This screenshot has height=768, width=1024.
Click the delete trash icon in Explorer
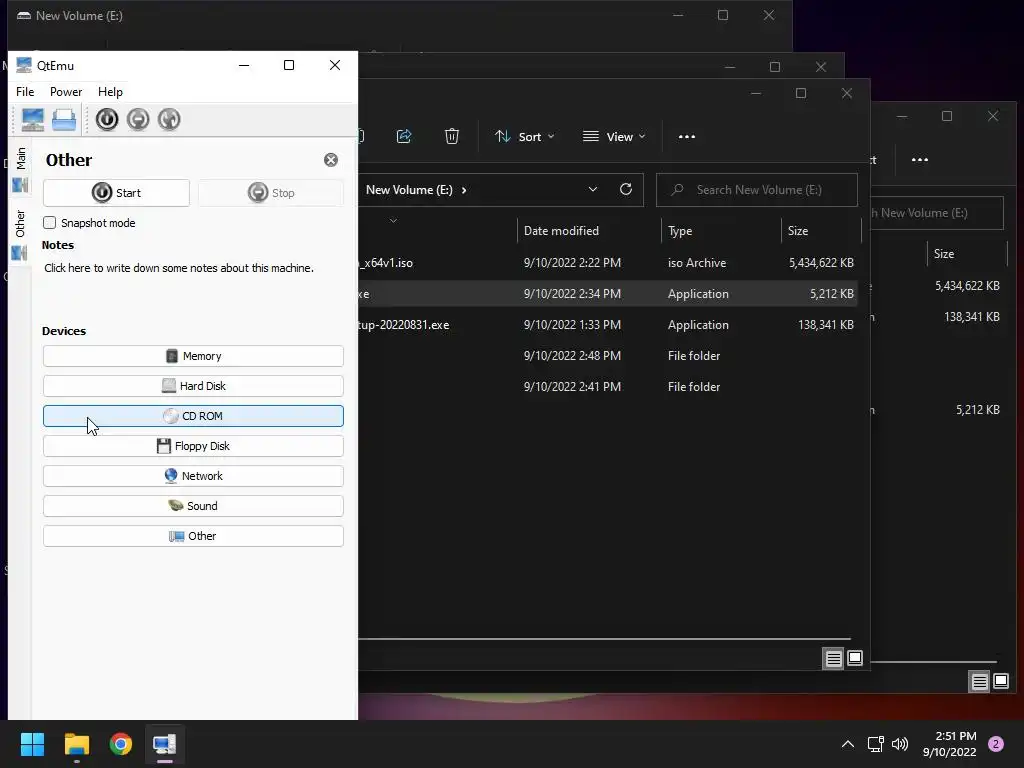click(451, 136)
